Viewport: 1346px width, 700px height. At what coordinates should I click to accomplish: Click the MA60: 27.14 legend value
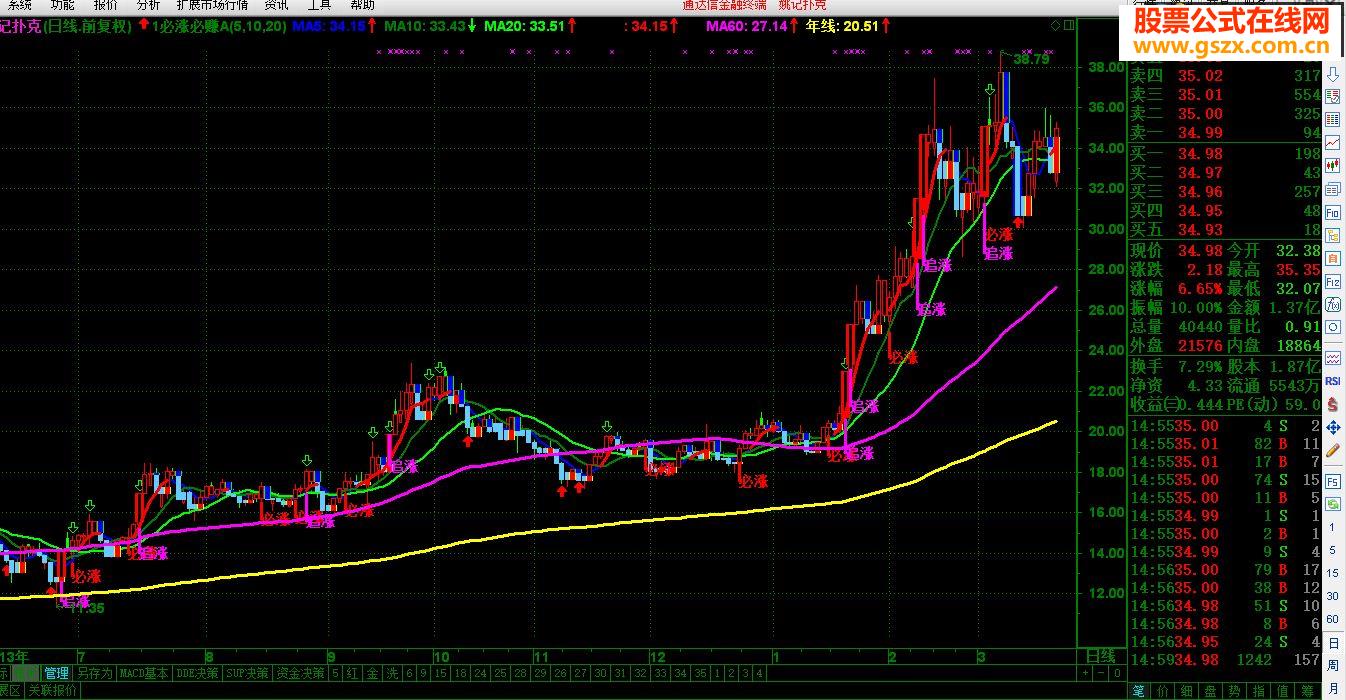[x=747, y=27]
